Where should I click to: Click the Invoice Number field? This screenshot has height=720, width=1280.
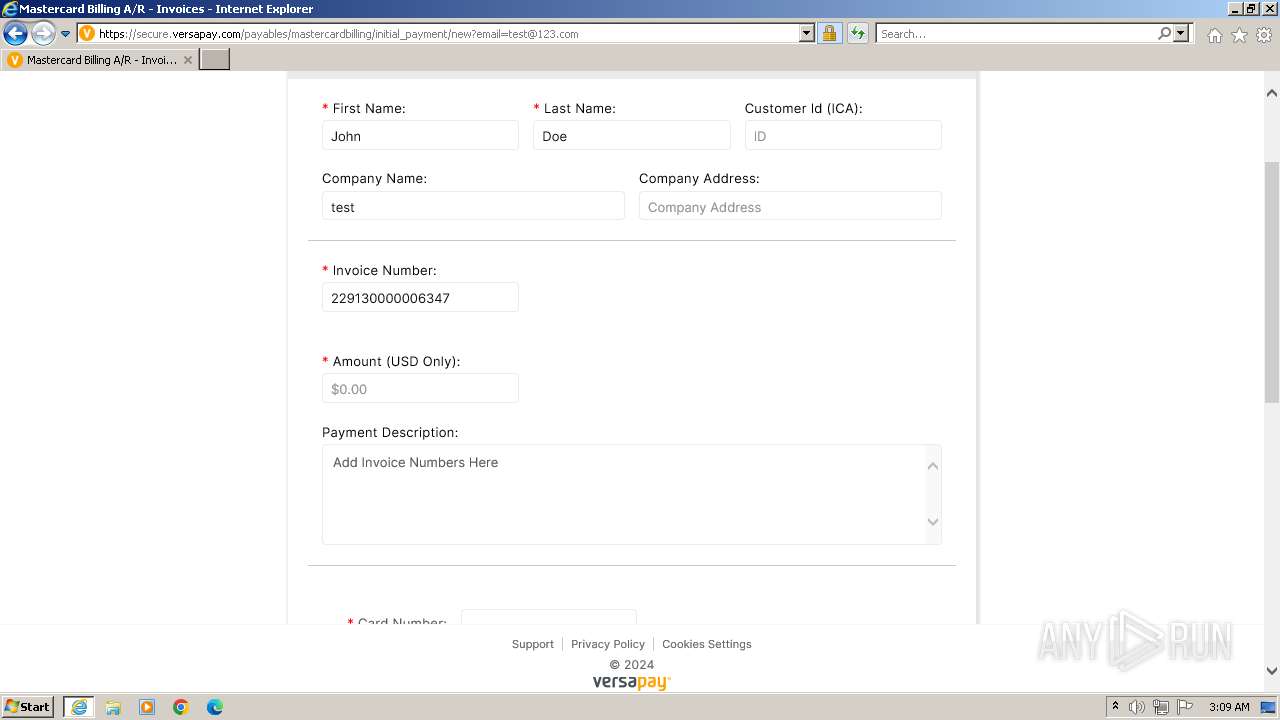420,298
